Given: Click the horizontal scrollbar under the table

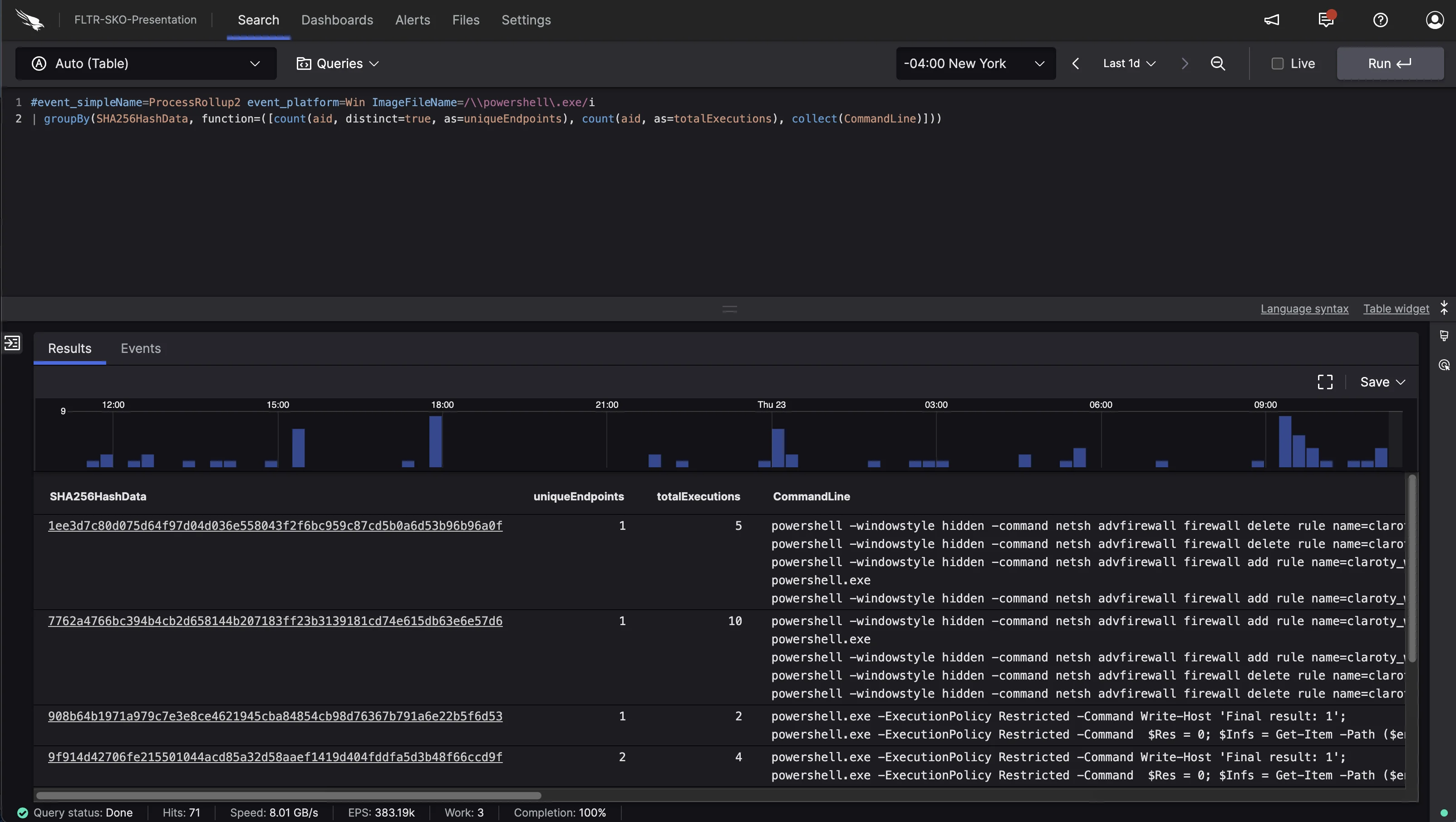Looking at the screenshot, I should 288,795.
